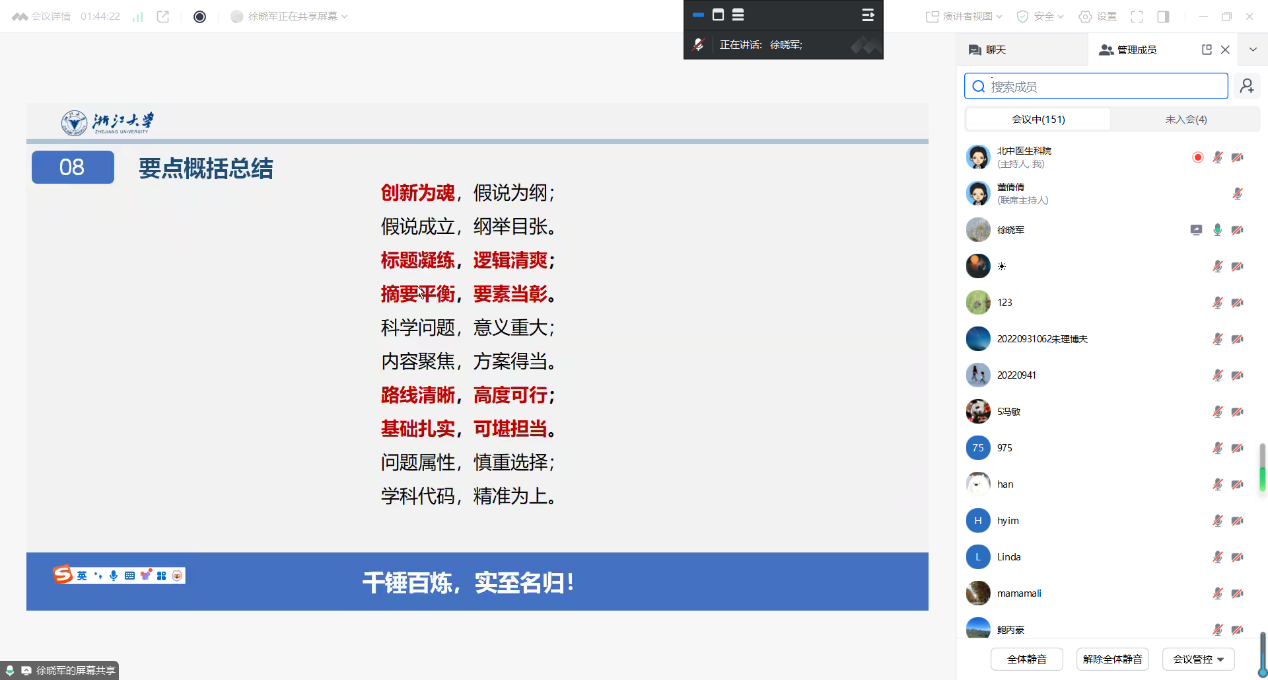Unmute microphone of participant han
This screenshot has width=1268, height=680.
coord(1217,484)
